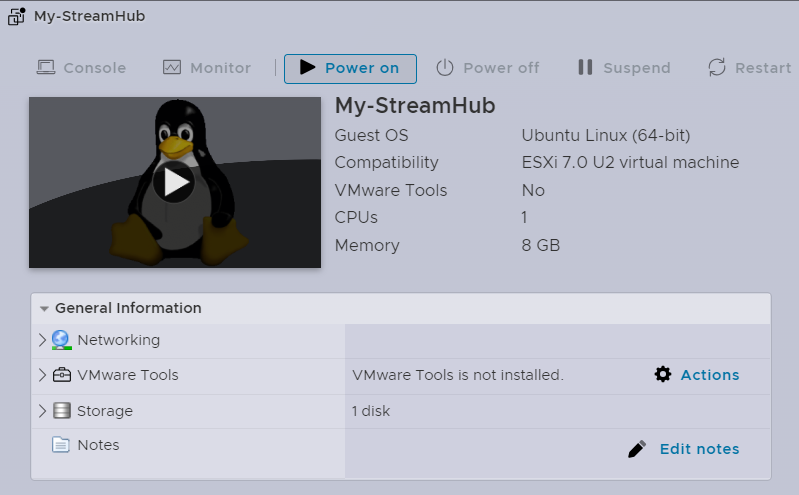Open the Actions link for VMware Tools
Screen dimensions: 799x495
click(709, 375)
